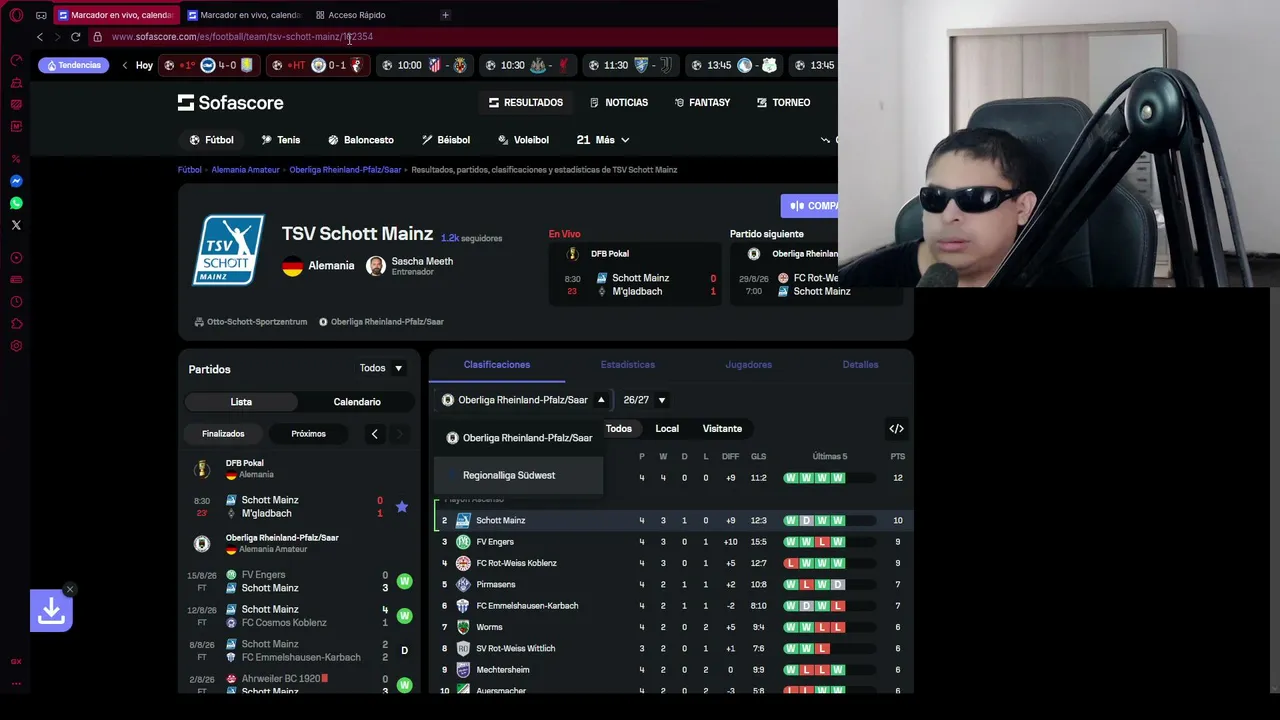The image size is (1280, 720).
Task: Go to Sofascore home via logo
Action: pyautogui.click(x=231, y=102)
